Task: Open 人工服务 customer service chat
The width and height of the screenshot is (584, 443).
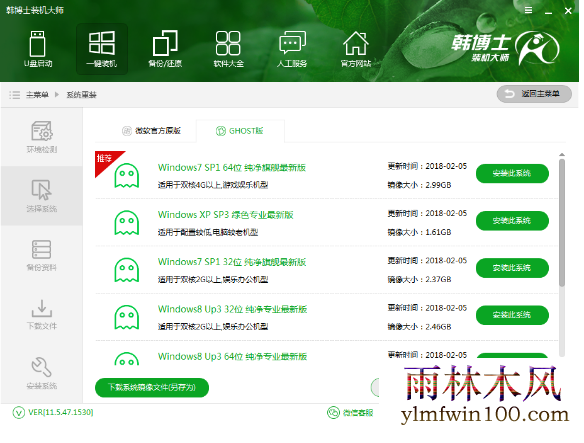Action: pos(292,49)
